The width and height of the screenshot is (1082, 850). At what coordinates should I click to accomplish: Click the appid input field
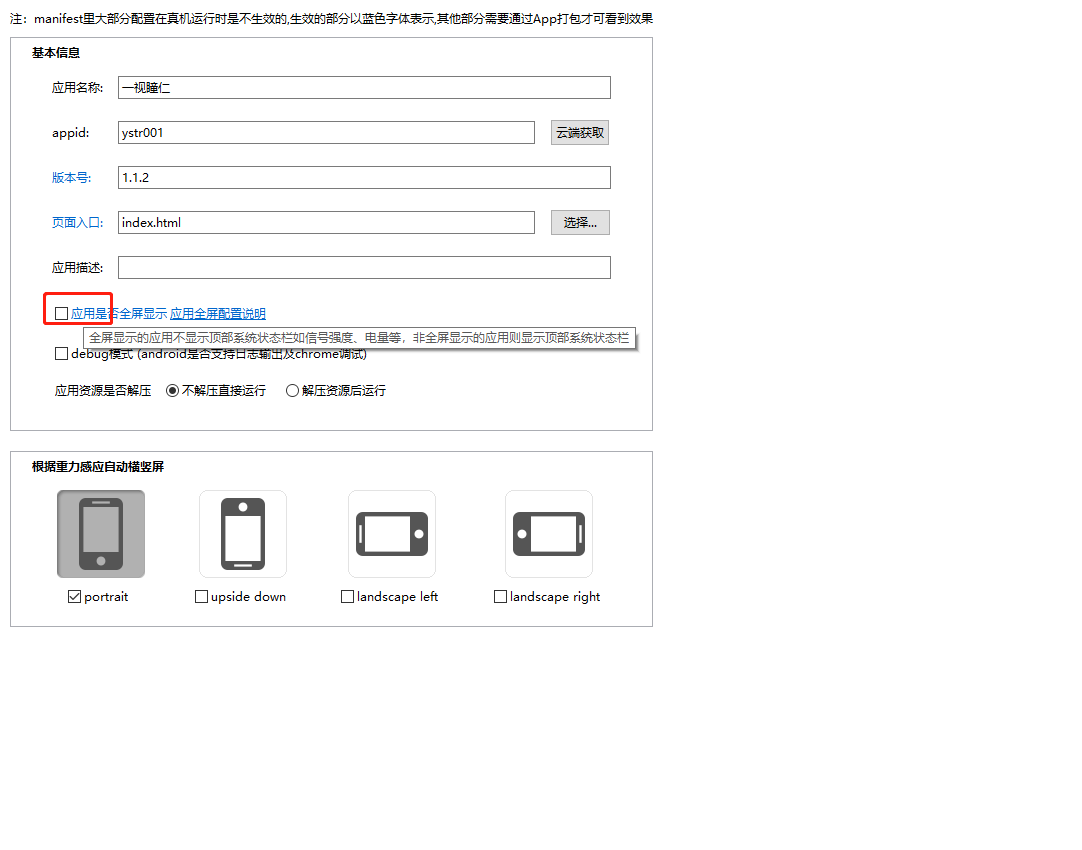click(x=326, y=133)
